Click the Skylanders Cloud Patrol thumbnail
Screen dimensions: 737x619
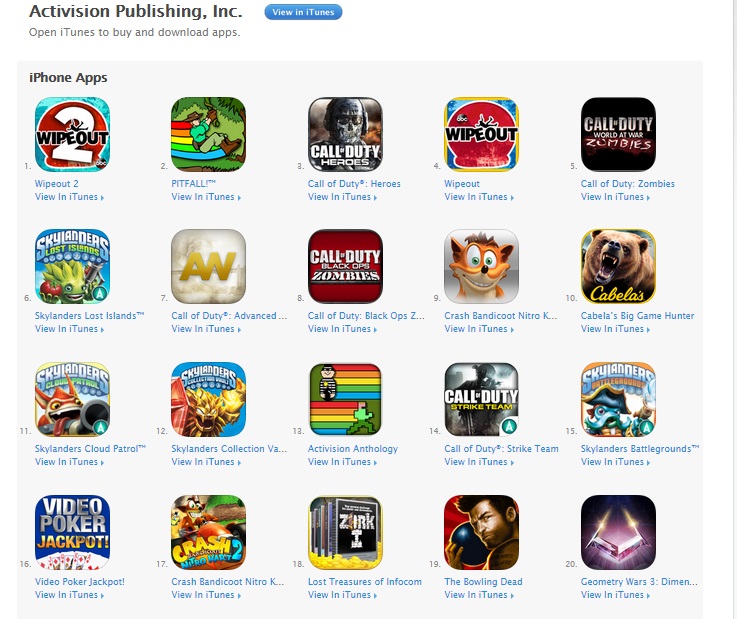point(72,400)
